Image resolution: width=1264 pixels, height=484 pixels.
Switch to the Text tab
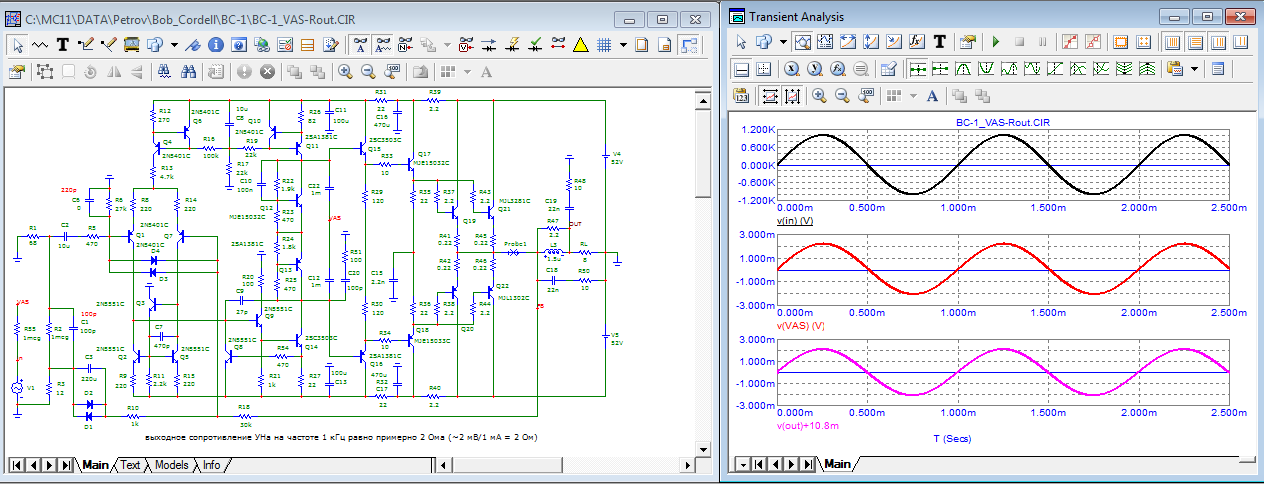point(130,465)
